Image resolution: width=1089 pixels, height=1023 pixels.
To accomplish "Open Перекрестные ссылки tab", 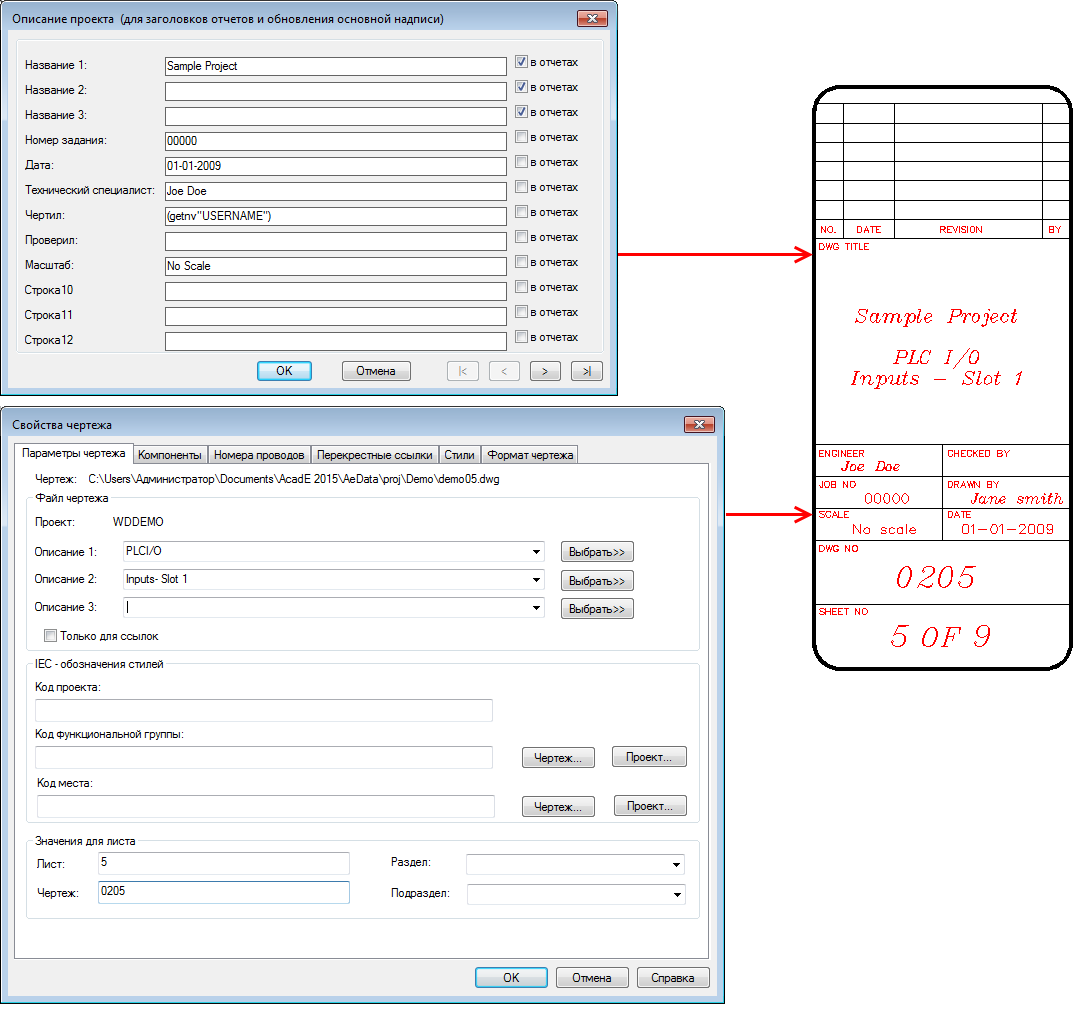I will 374,455.
